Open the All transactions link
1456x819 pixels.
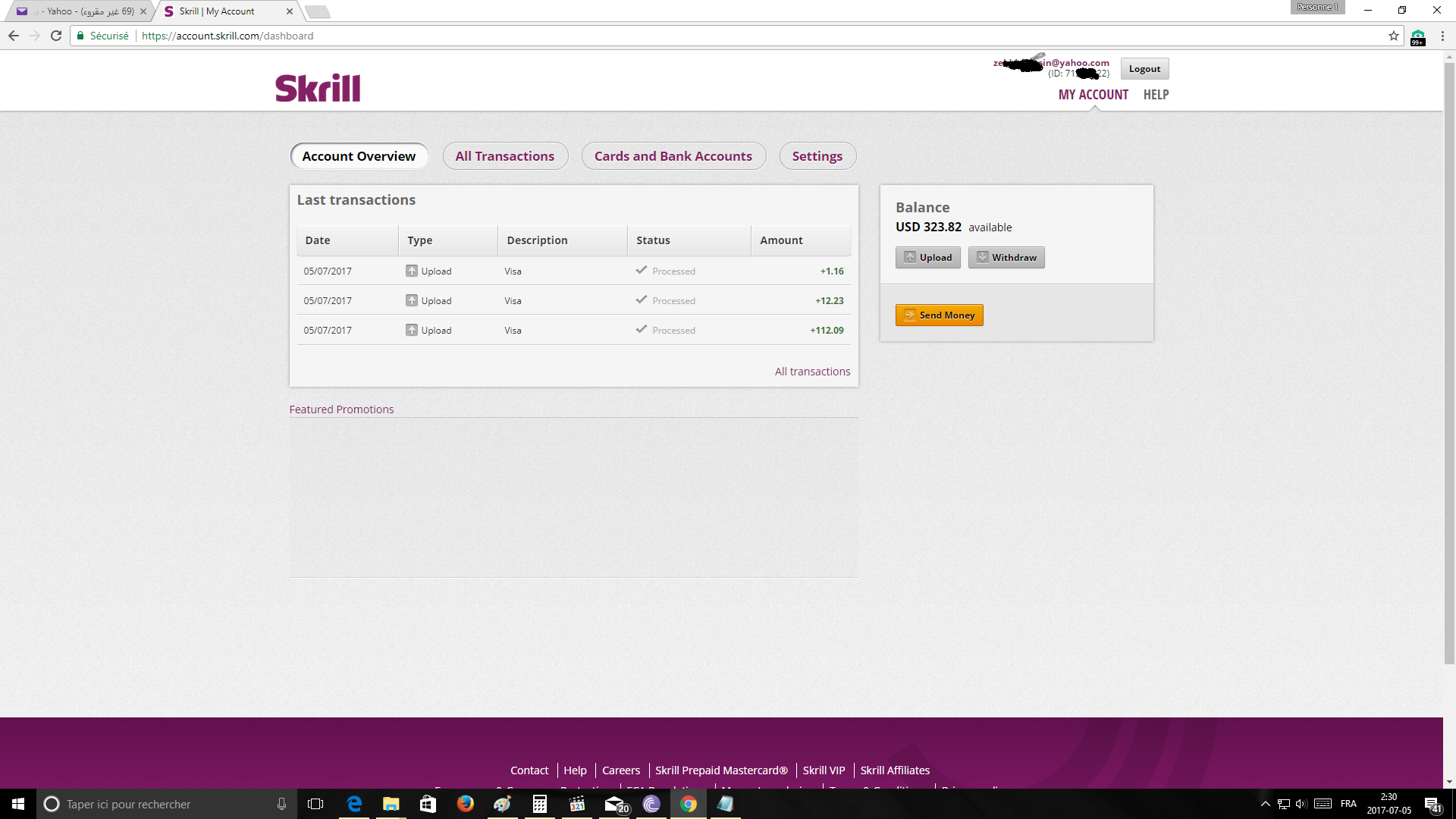point(812,372)
